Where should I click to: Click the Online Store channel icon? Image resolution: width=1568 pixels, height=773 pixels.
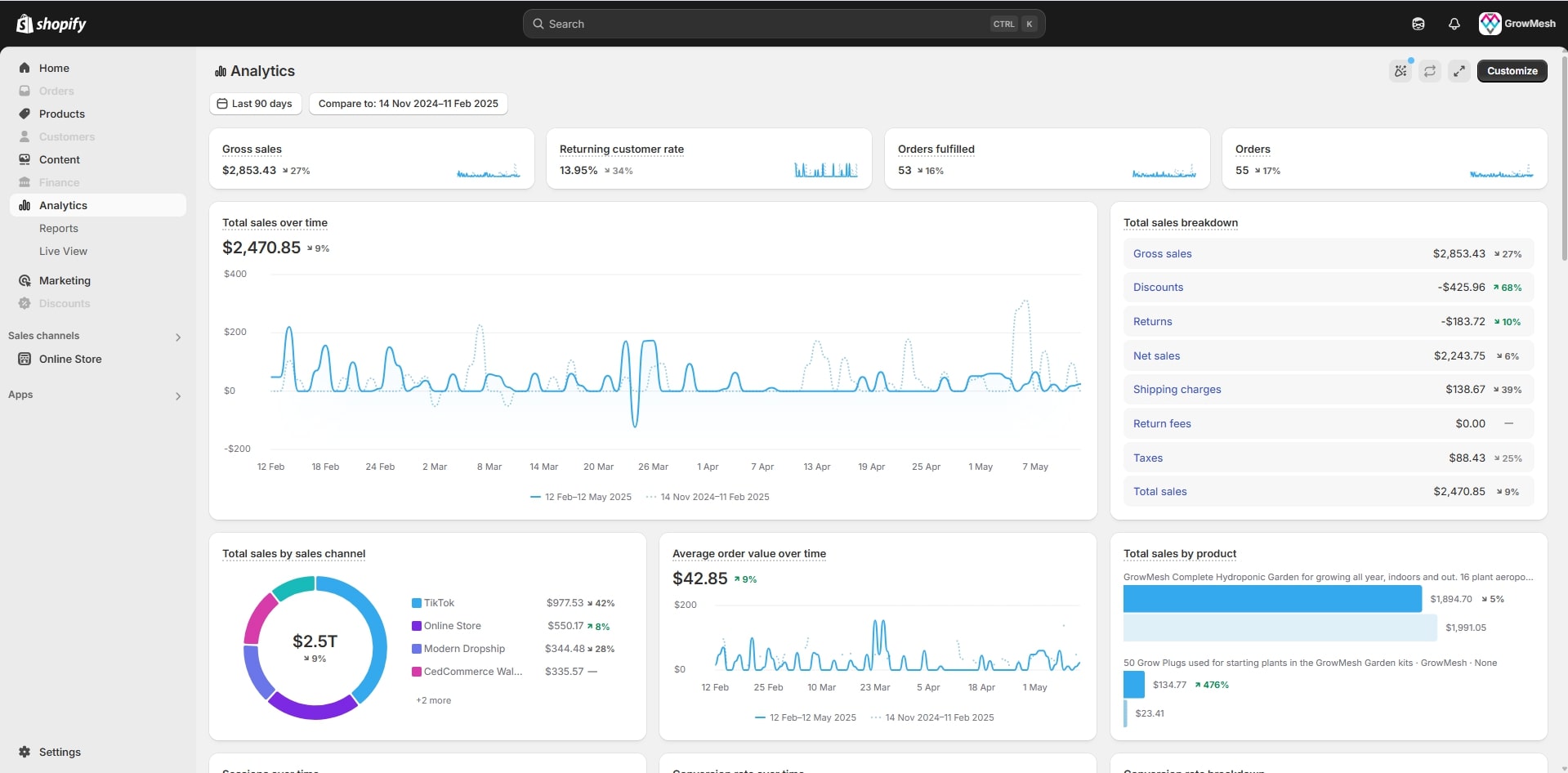pos(25,359)
